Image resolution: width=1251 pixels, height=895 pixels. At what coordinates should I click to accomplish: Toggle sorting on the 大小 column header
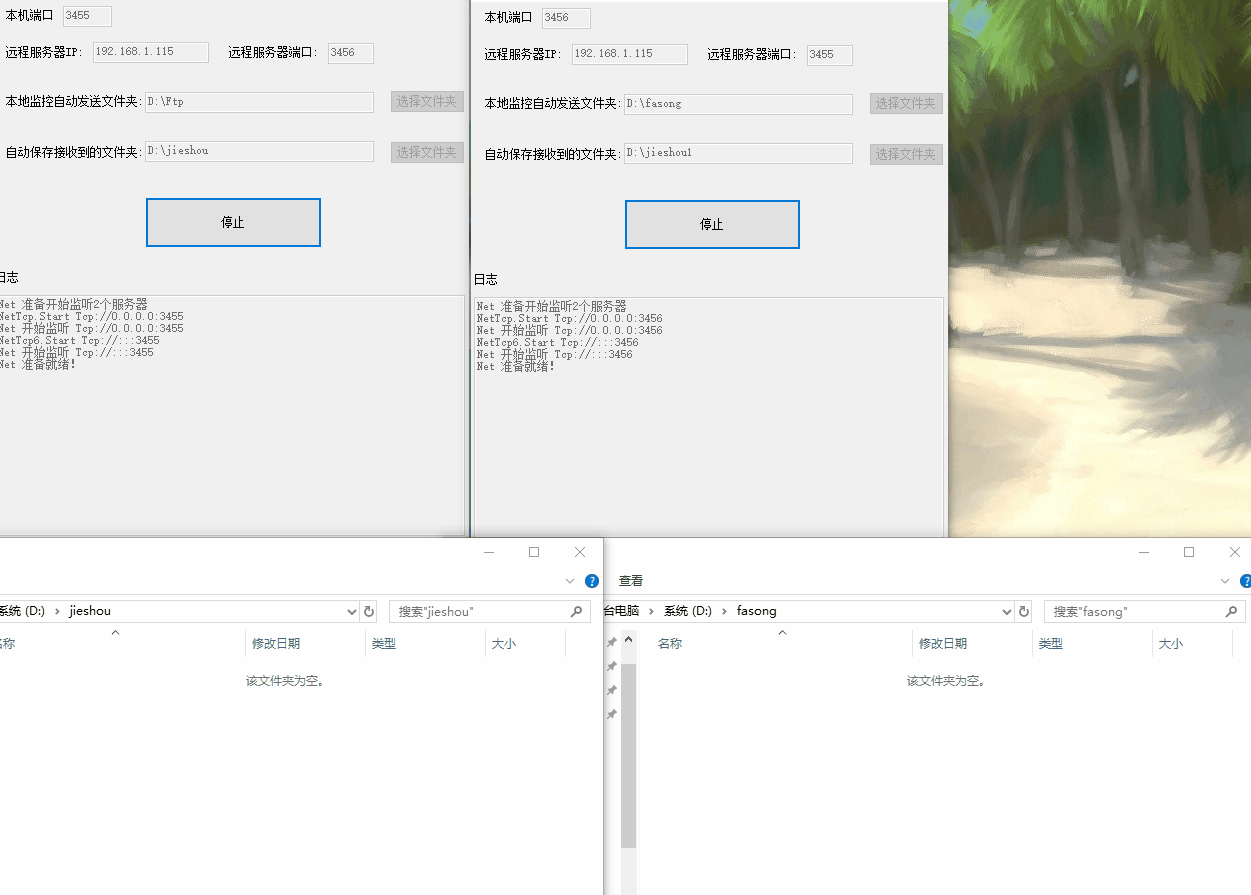(1170, 643)
